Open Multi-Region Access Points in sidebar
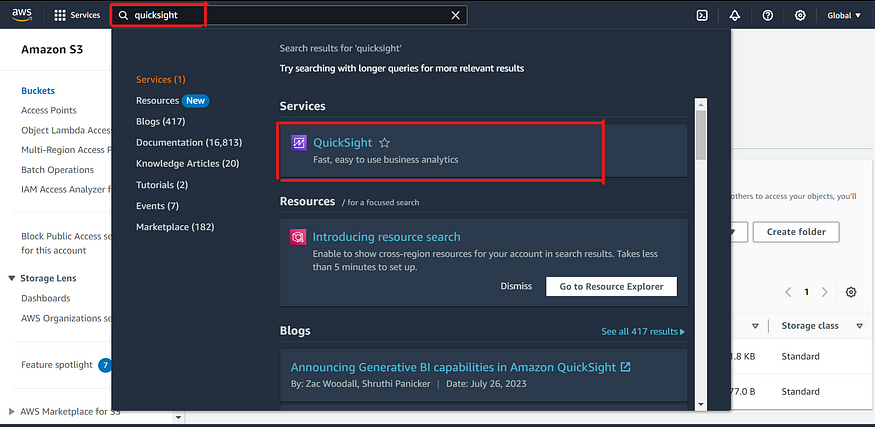 tap(66, 150)
